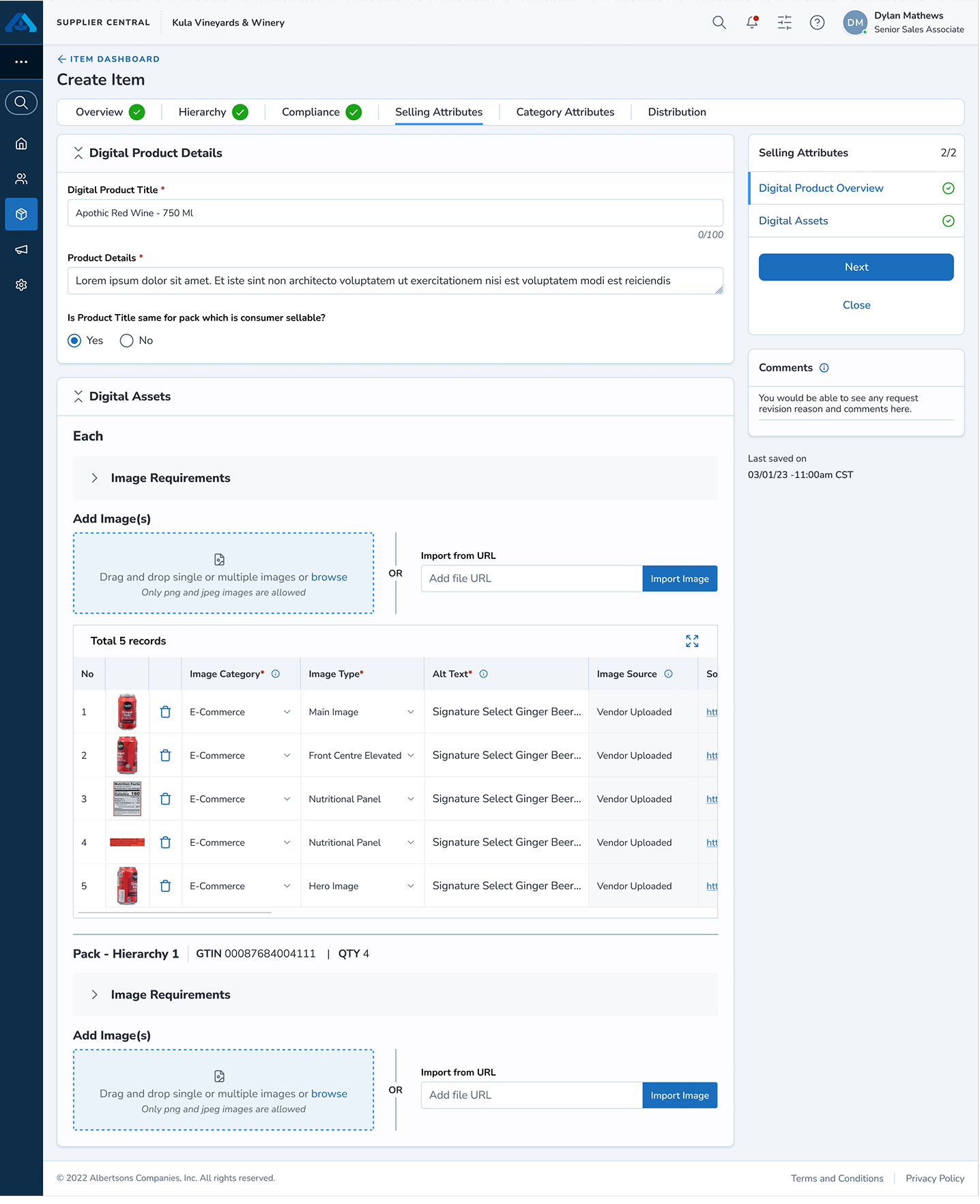
Task: Open Privacy Policy link
Action: pos(935,1179)
